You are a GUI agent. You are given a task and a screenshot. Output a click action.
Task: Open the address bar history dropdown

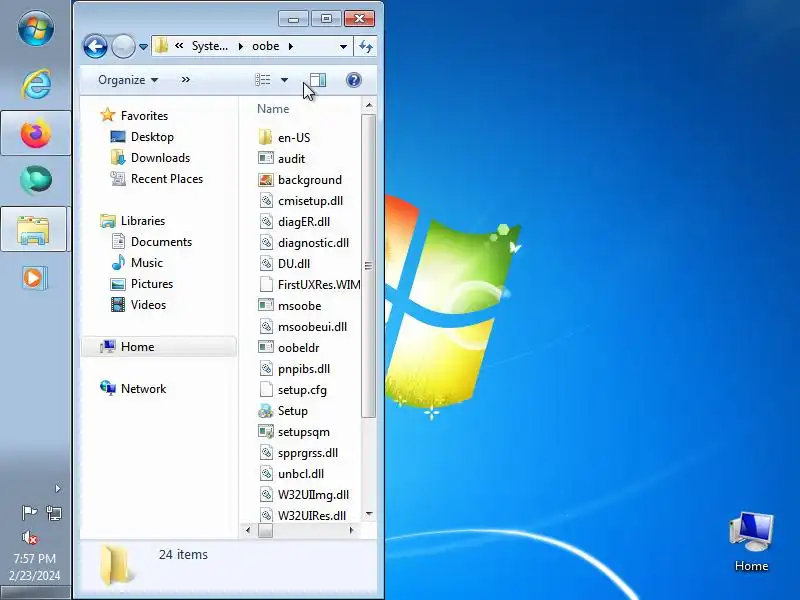(343, 46)
